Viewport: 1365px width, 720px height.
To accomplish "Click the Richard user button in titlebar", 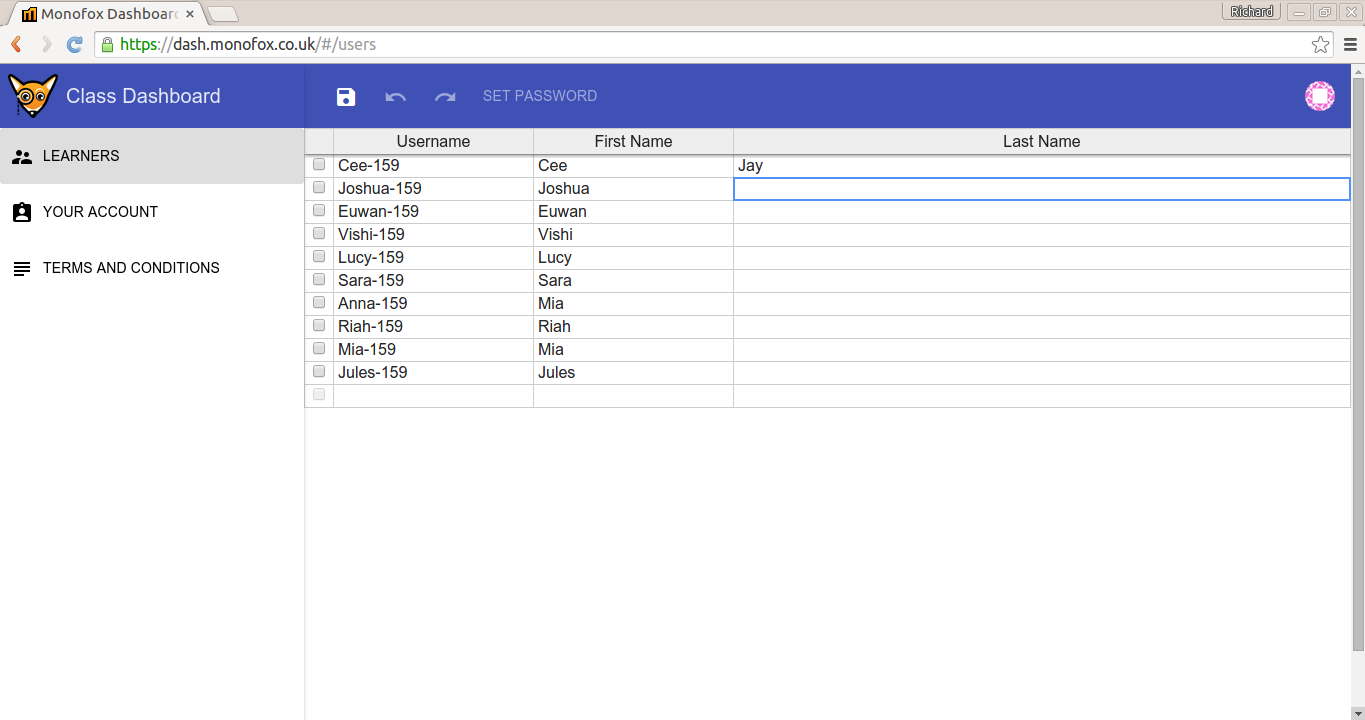I will pyautogui.click(x=1251, y=11).
